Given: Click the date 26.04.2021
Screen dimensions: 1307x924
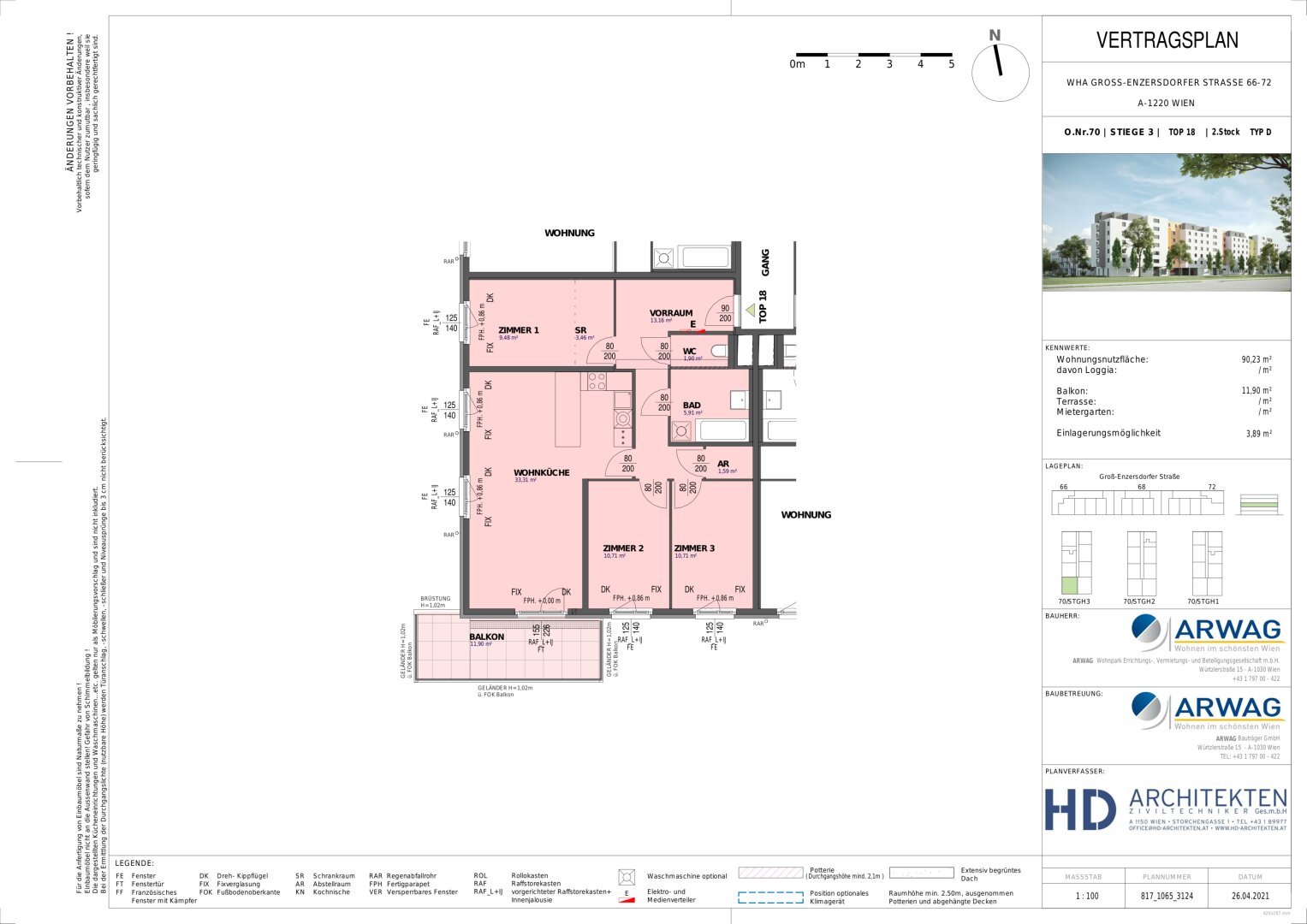Looking at the screenshot, I should 1251,896.
